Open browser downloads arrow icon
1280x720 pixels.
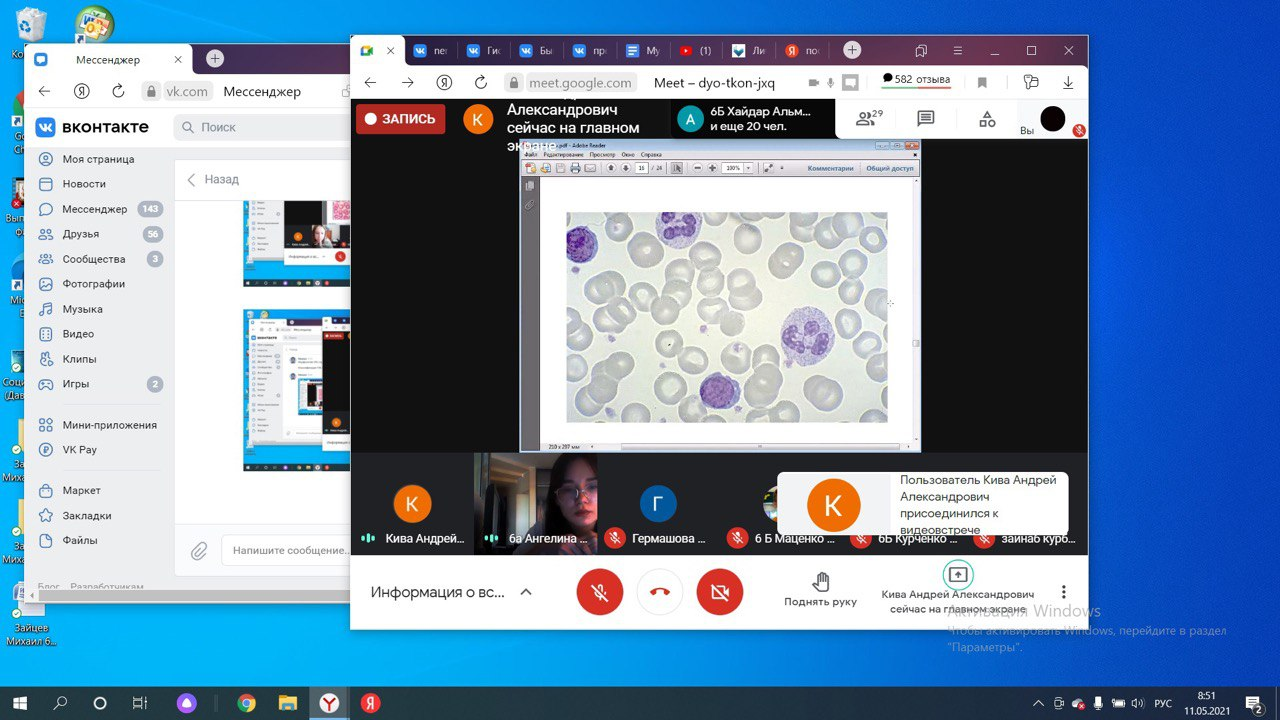(1068, 83)
